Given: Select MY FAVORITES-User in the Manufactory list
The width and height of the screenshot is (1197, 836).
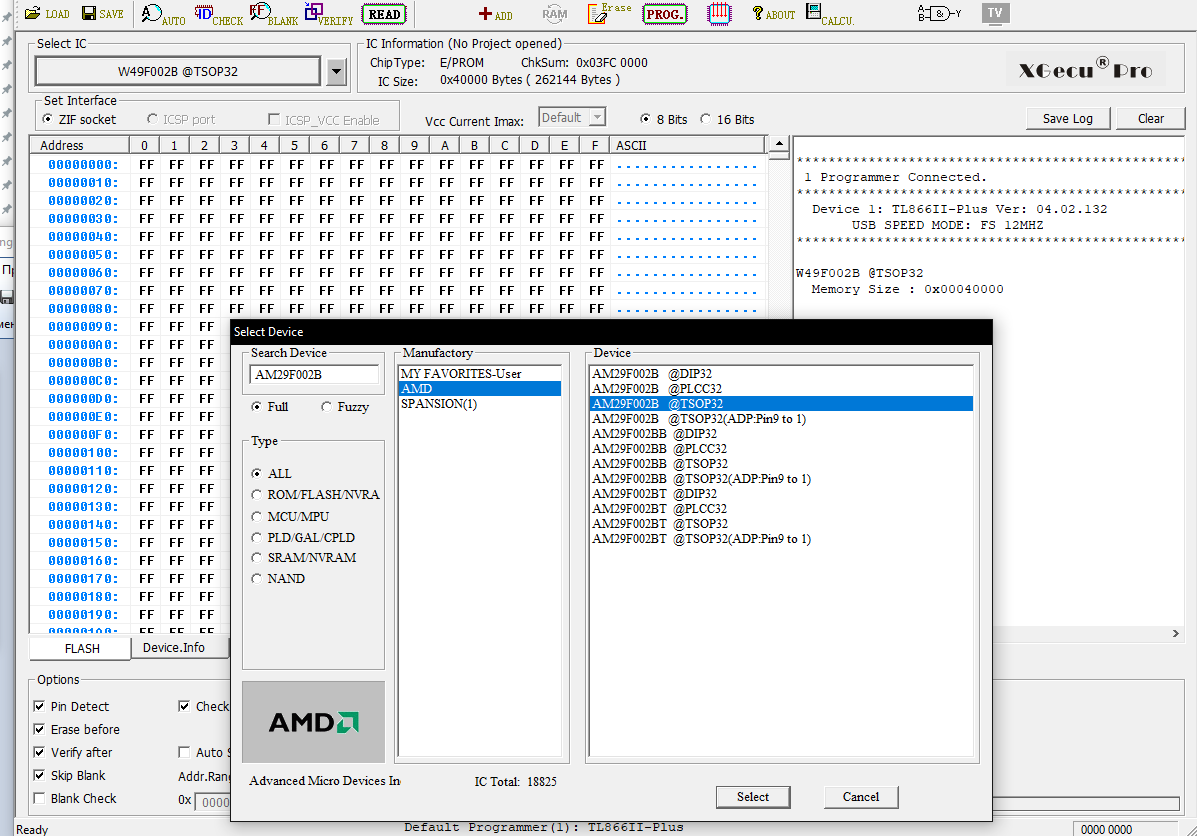Looking at the screenshot, I should coord(479,373).
